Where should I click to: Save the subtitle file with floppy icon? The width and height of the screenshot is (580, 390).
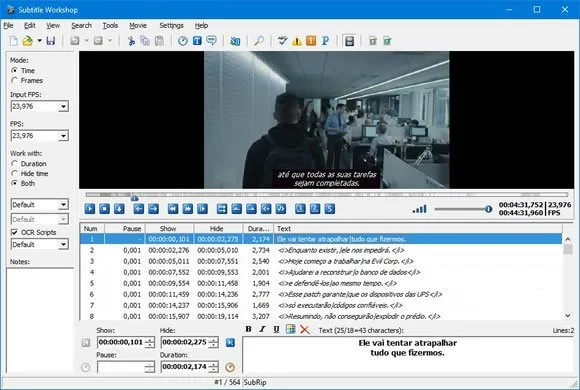(x=51, y=41)
